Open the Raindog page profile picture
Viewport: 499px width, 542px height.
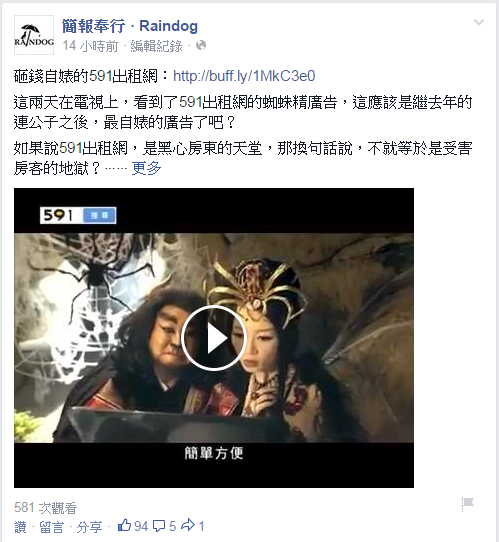34,35
